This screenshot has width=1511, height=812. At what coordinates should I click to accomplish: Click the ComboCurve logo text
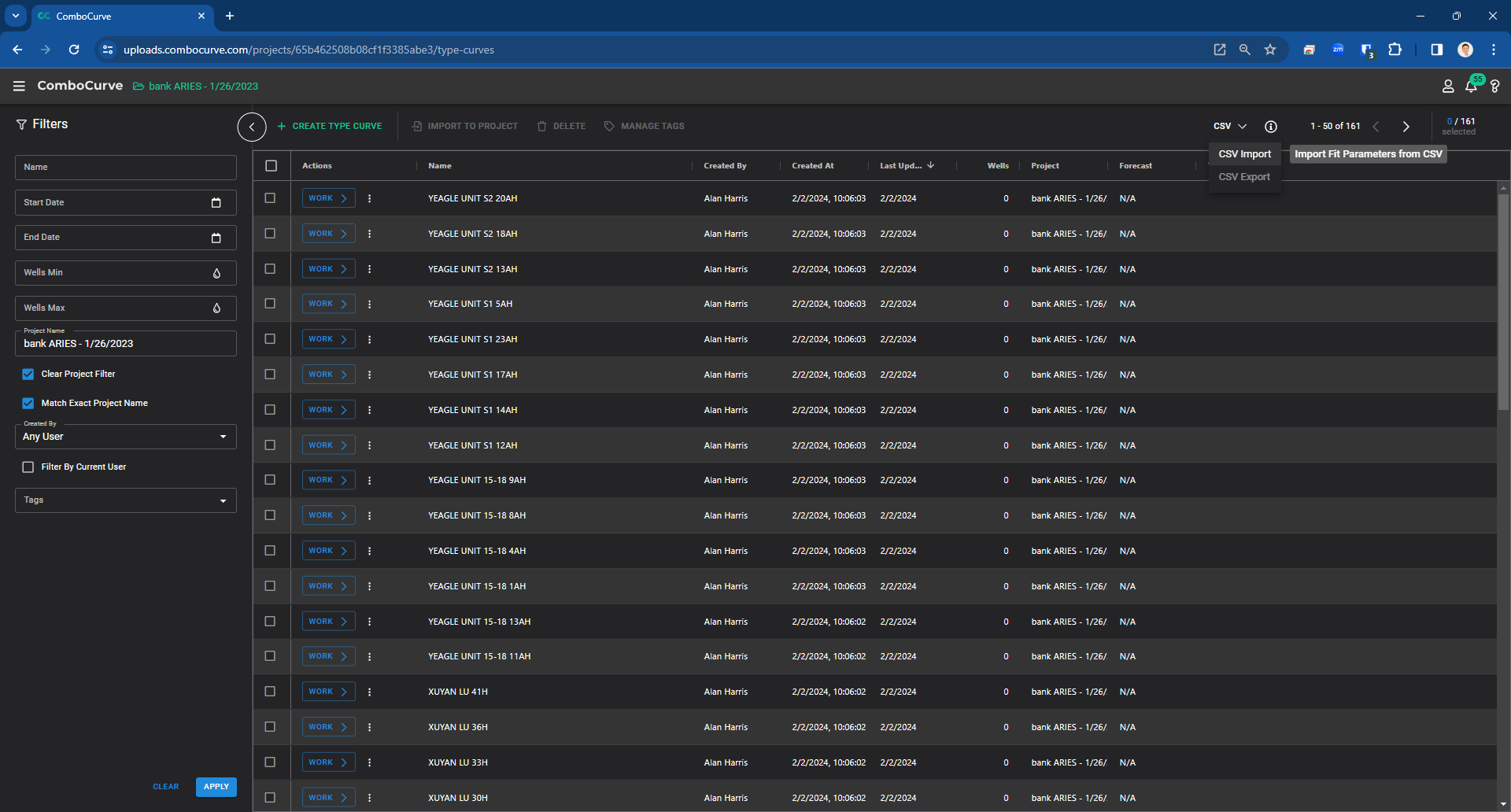[79, 86]
